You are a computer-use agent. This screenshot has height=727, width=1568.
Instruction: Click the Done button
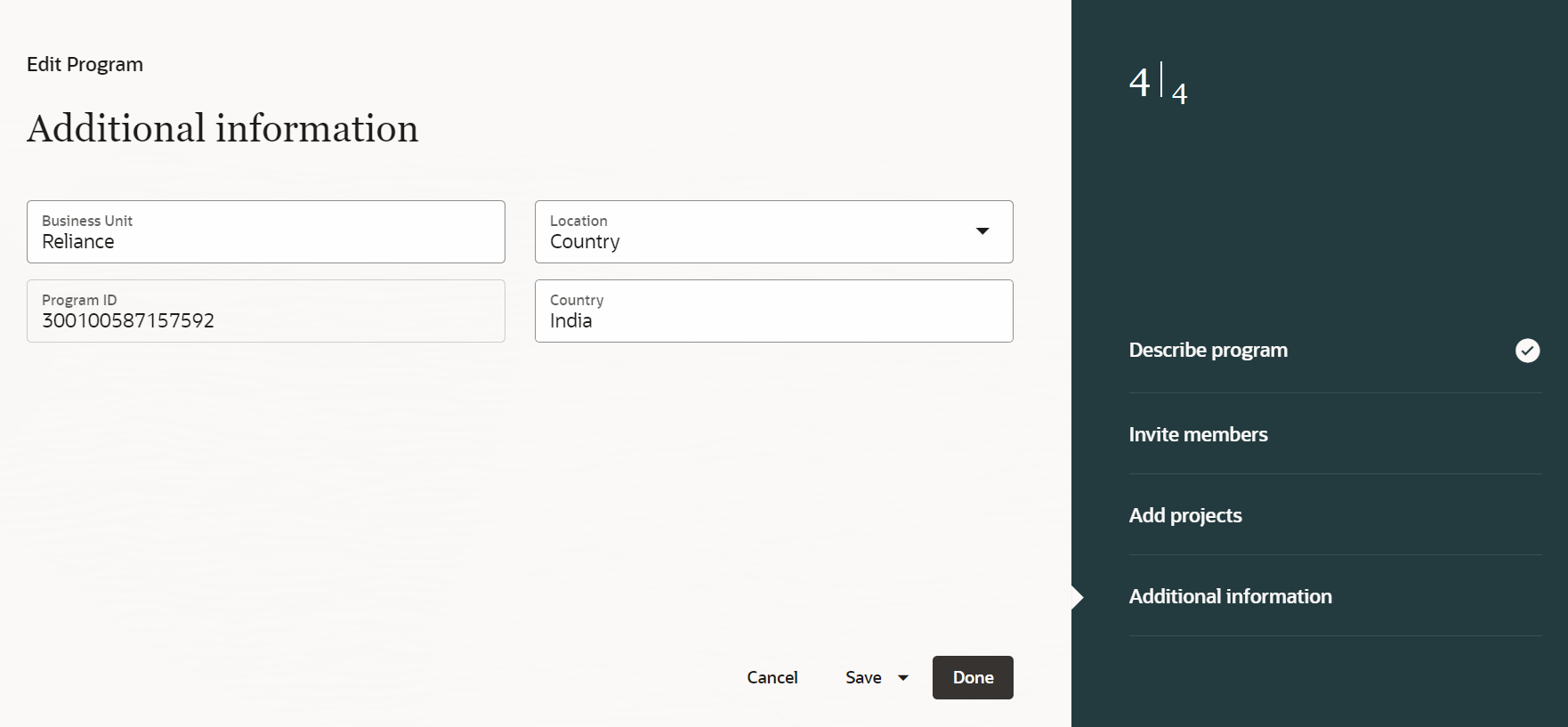(x=973, y=677)
